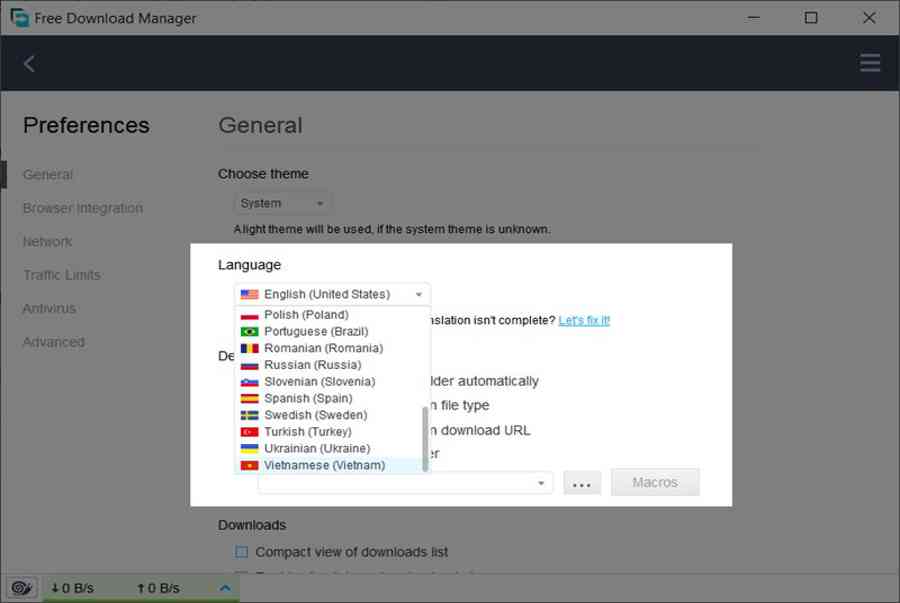Browse for folder with the ellipsis button

582,483
